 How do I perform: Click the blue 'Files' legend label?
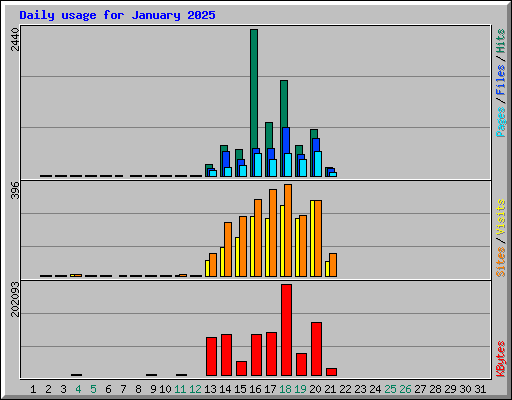pos(500,80)
